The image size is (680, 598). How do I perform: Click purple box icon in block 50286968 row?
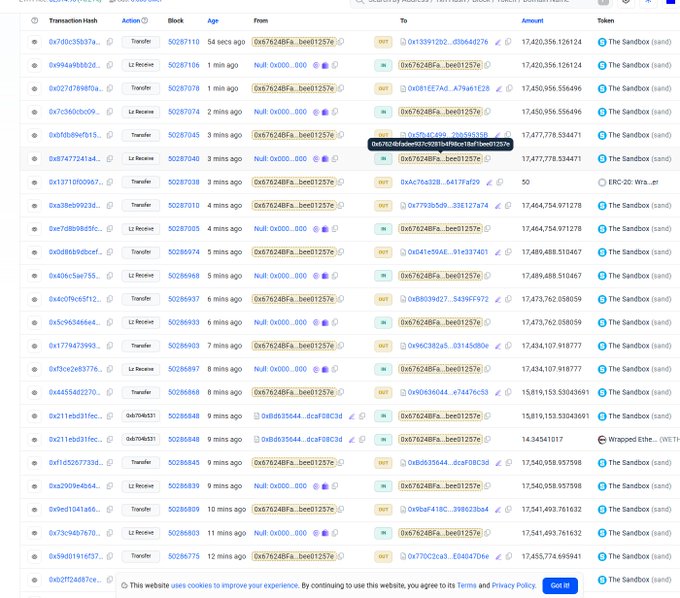[325, 276]
